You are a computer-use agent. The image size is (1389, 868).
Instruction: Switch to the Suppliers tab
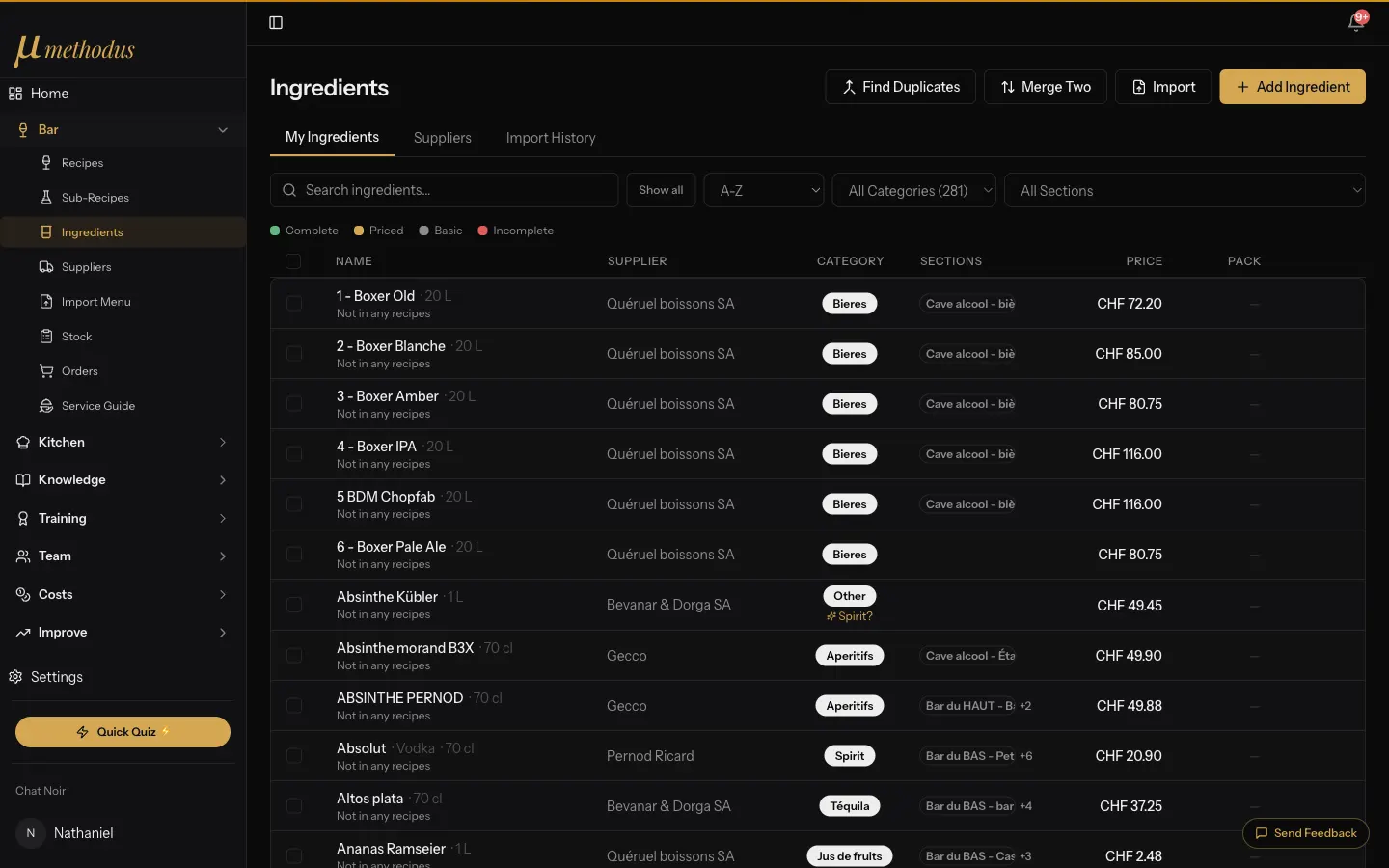tap(443, 138)
